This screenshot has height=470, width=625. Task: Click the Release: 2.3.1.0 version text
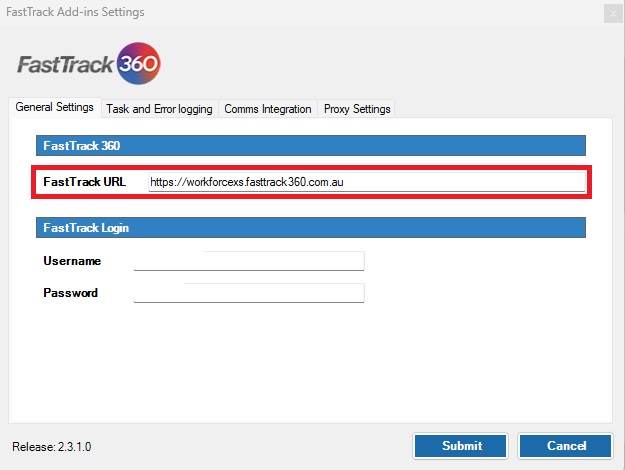pyautogui.click(x=52, y=446)
